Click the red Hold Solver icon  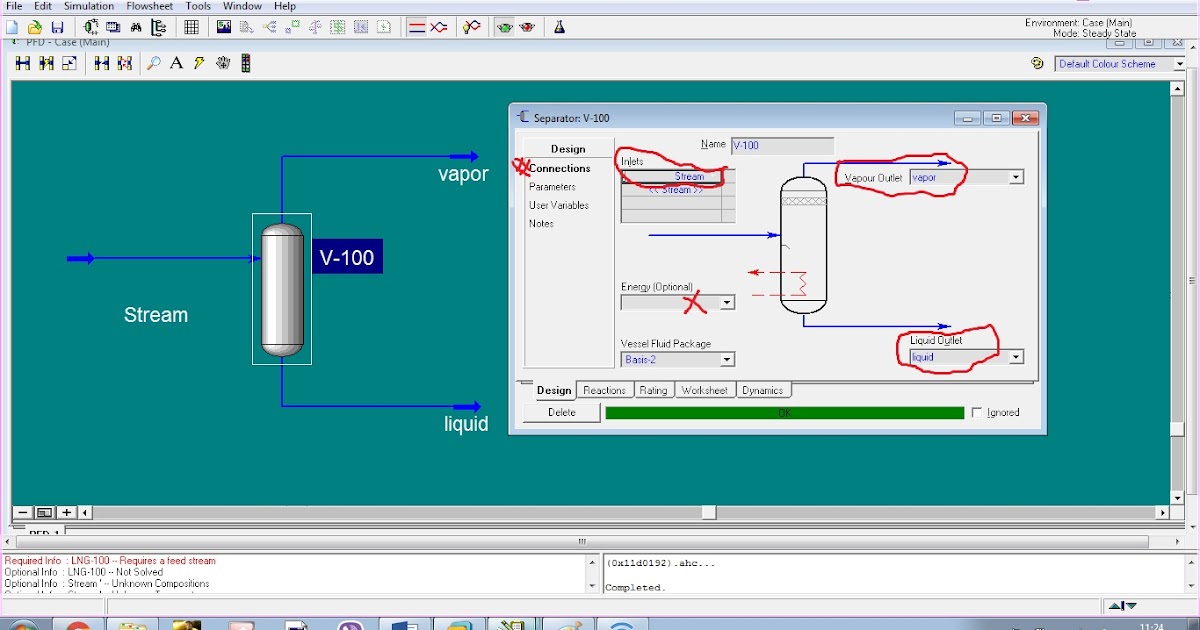point(527,26)
